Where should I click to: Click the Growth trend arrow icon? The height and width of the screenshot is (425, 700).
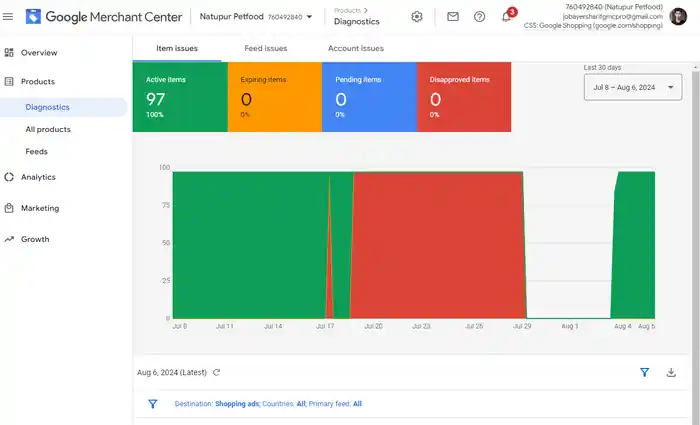tap(9, 239)
